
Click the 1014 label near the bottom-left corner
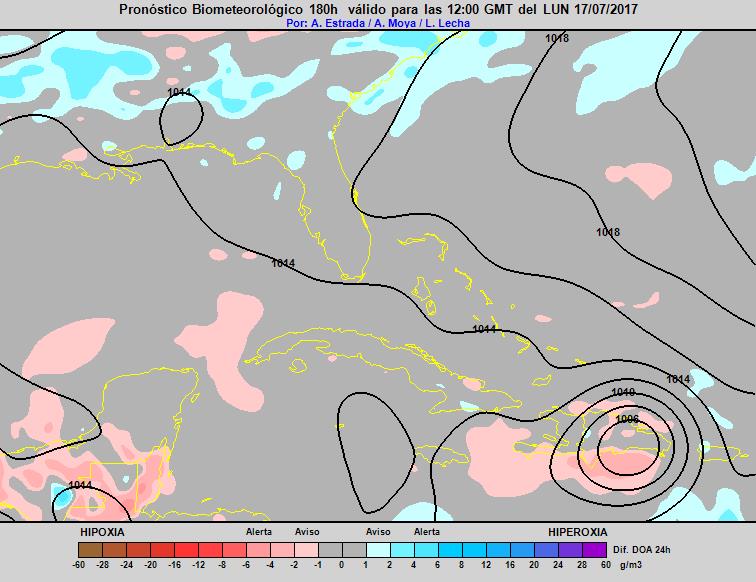tap(80, 485)
